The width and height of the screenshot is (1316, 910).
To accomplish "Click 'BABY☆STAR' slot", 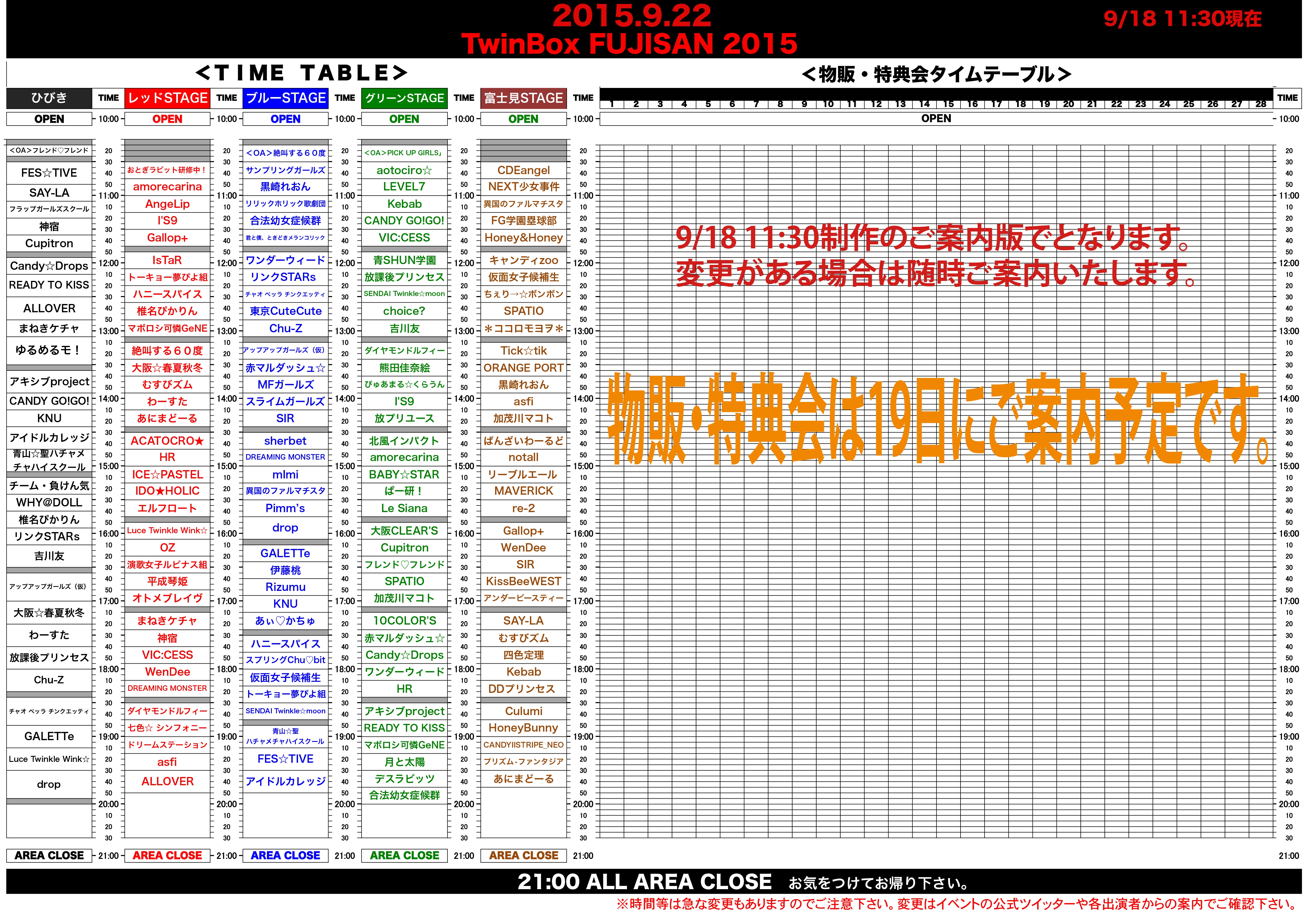I will pyautogui.click(x=404, y=474).
